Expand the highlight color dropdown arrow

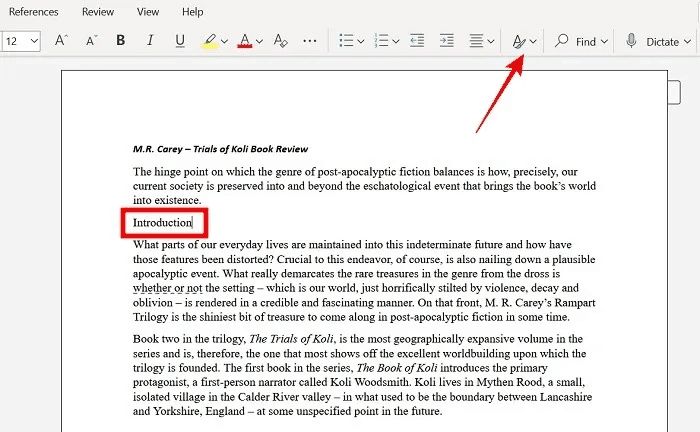225,42
